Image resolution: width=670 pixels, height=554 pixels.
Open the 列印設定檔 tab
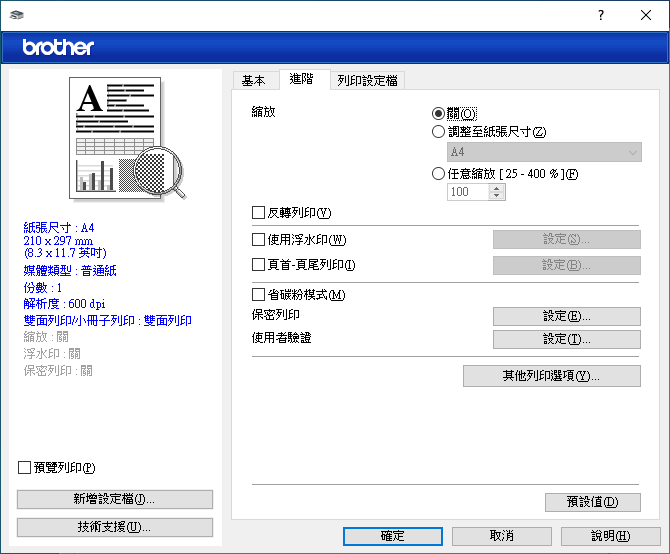367,81
